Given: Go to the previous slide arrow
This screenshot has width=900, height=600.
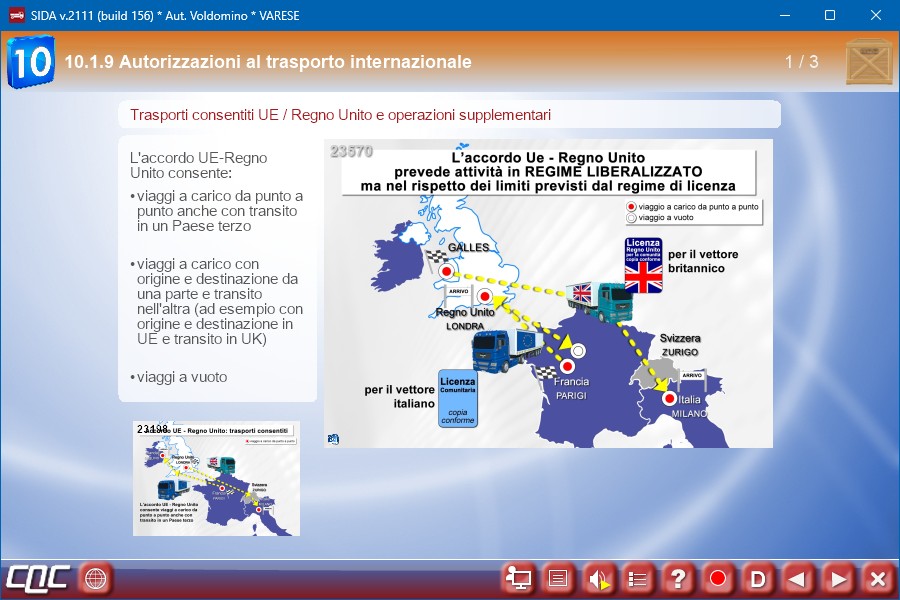Looking at the screenshot, I should pyautogui.click(x=797, y=578).
